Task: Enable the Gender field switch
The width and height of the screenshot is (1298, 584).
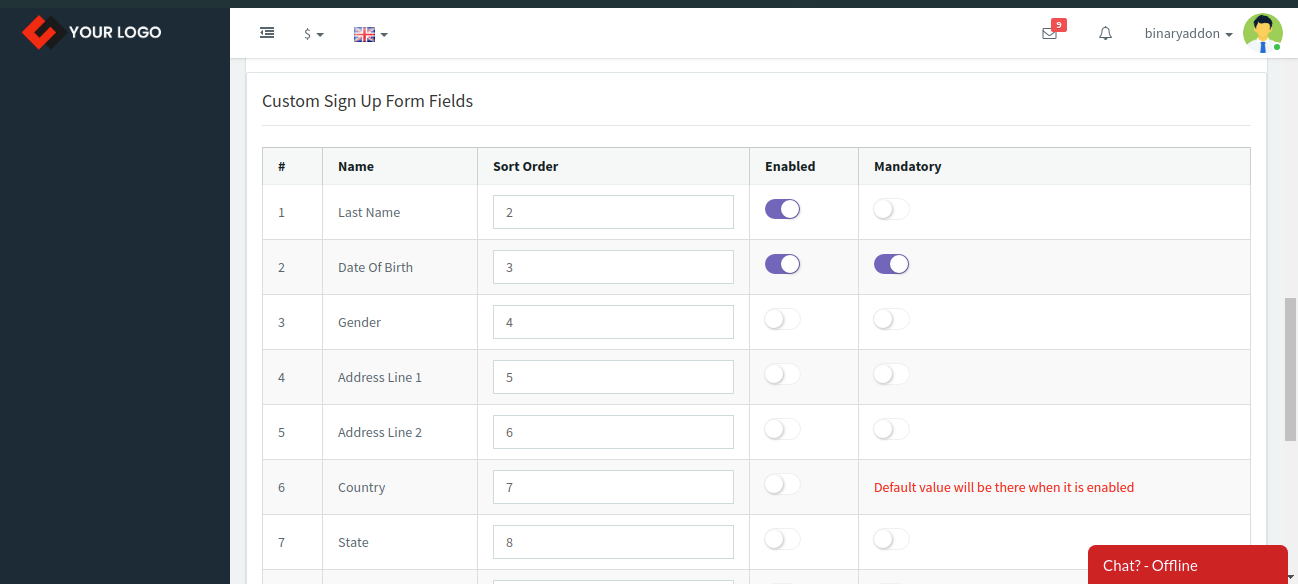Action: pos(782,319)
